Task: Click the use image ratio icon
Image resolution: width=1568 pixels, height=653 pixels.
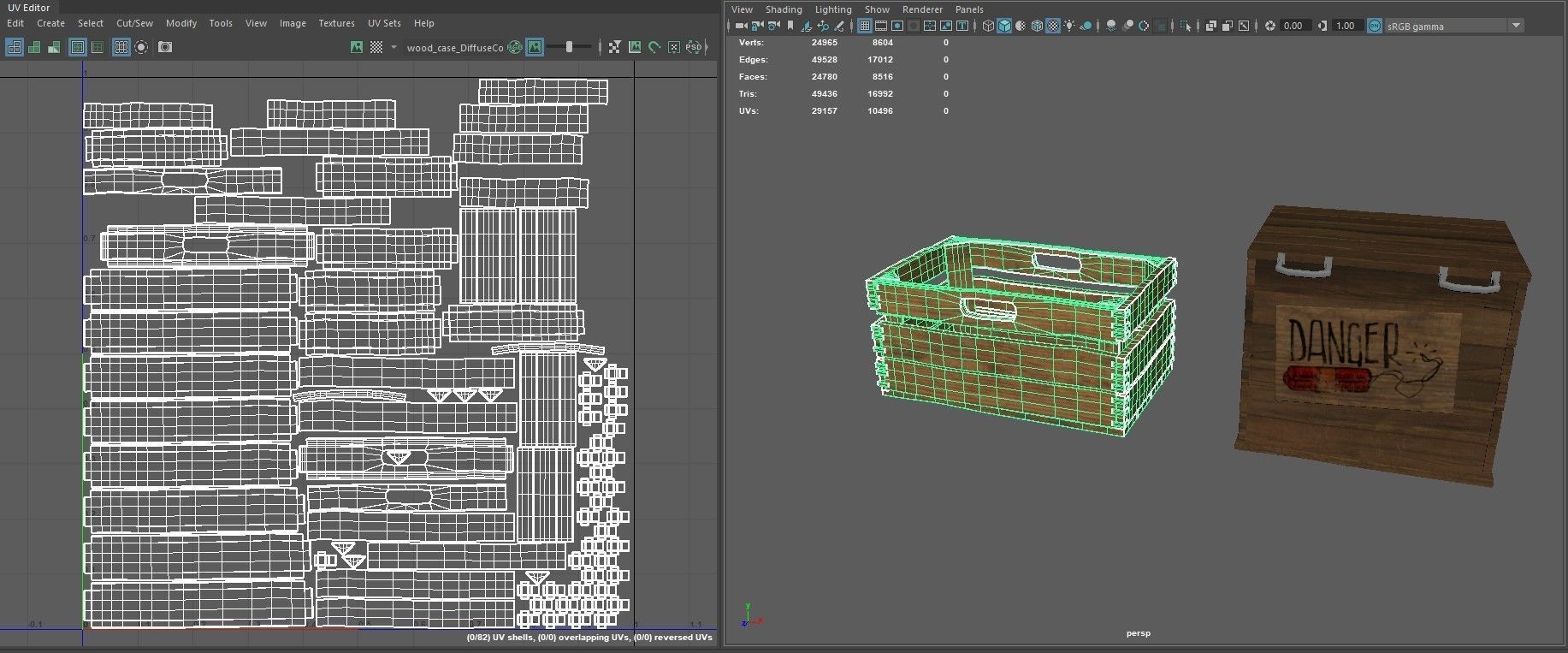Action: pyautogui.click(x=634, y=47)
